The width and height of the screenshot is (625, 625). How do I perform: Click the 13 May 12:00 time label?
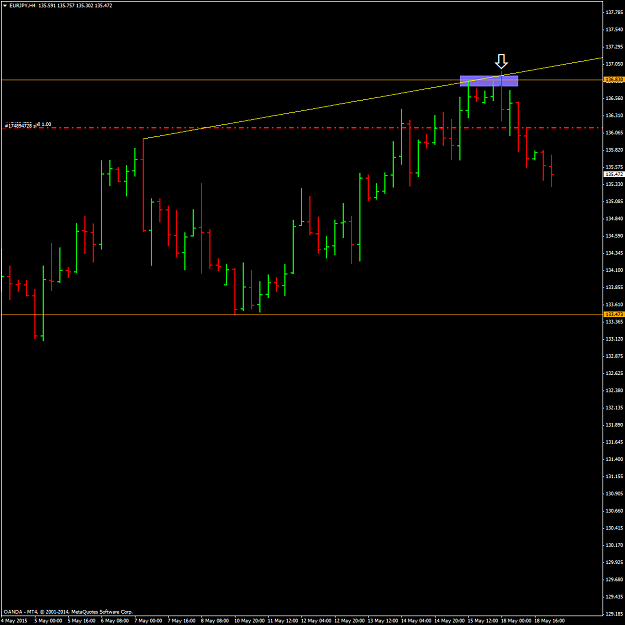[x=383, y=621]
